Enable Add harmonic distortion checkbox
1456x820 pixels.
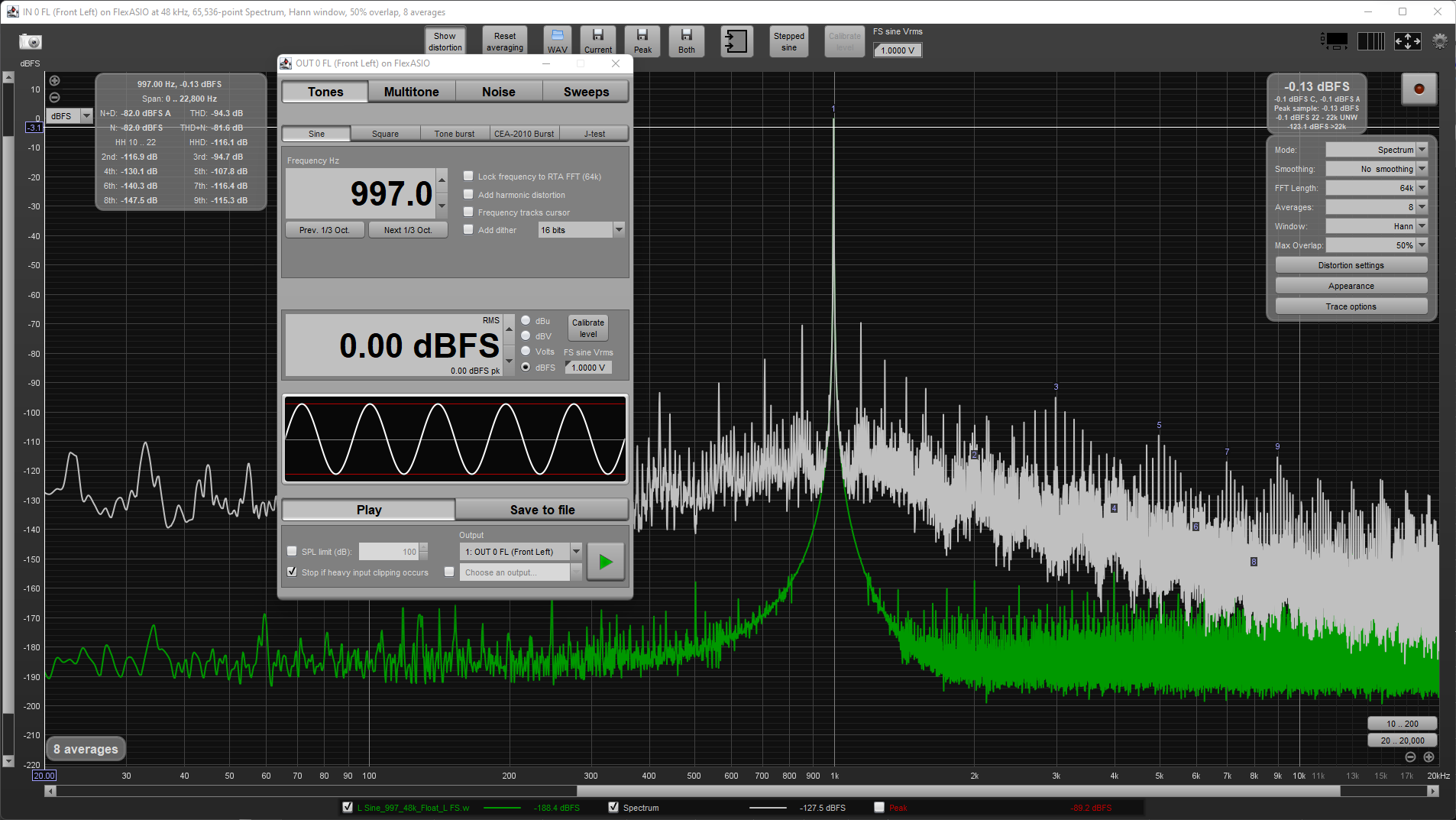[468, 194]
